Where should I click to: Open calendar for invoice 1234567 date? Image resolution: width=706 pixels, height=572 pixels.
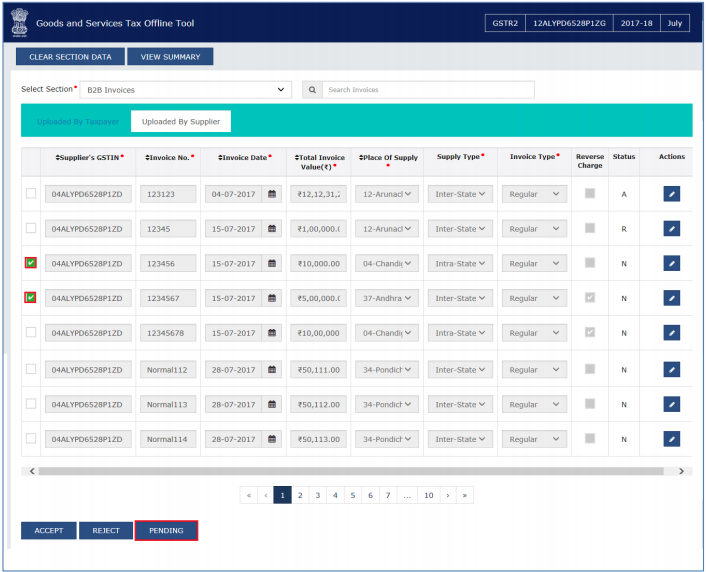coord(272,298)
